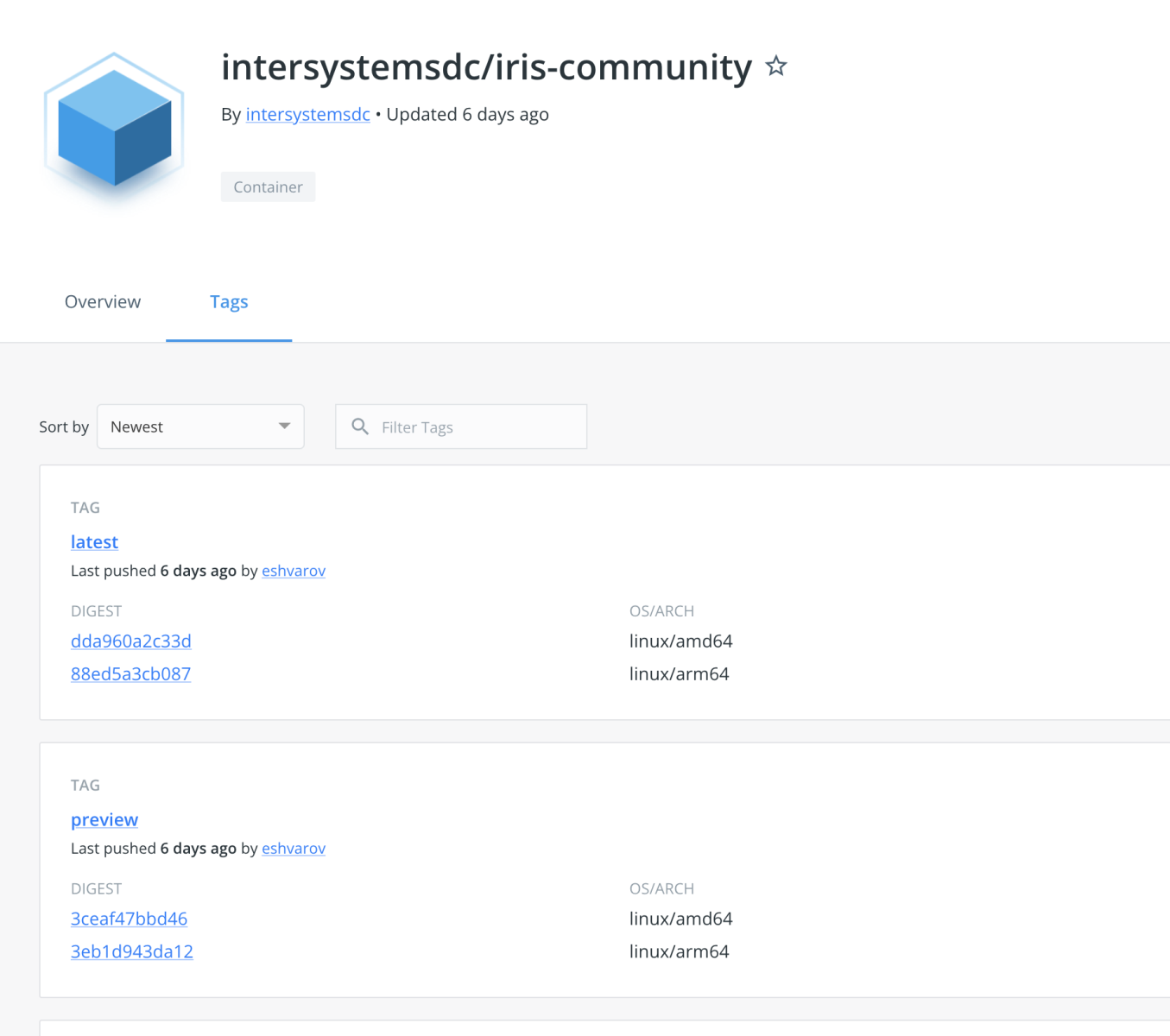Open eshvarov profile under preview tag
The width and height of the screenshot is (1170, 1036).
click(294, 849)
